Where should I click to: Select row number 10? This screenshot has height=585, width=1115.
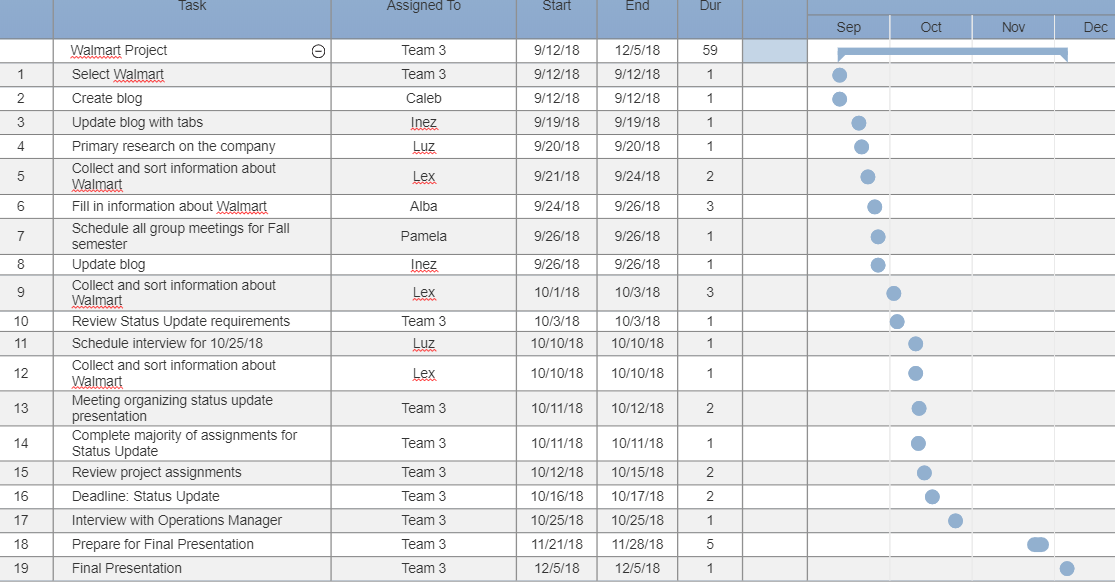tap(21, 321)
